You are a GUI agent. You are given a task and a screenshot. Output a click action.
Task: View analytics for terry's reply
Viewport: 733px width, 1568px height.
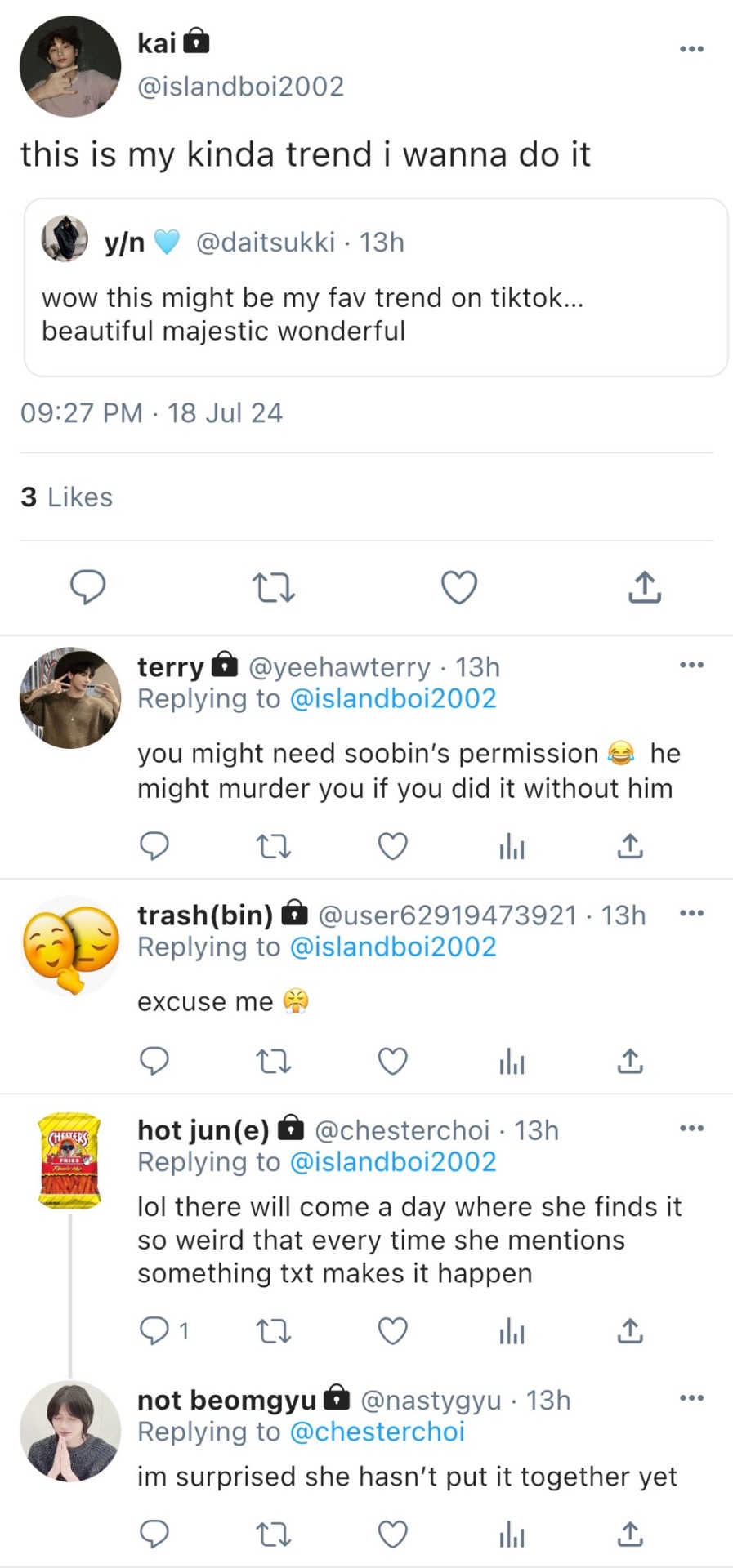(x=512, y=846)
